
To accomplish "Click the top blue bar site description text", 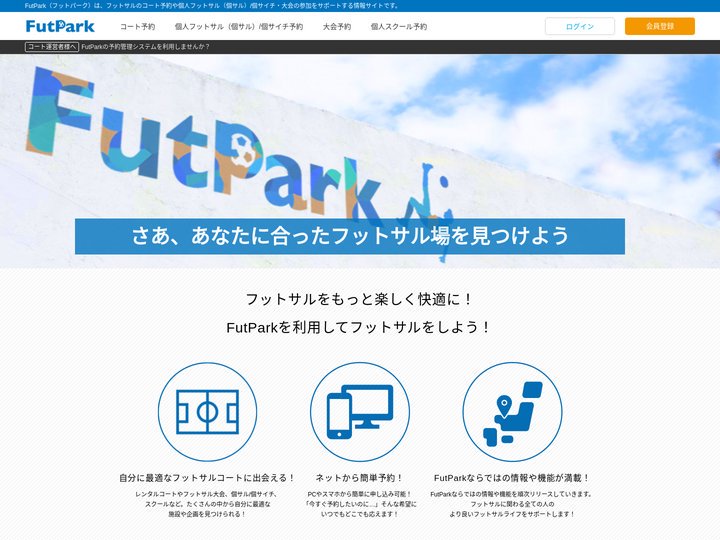I will pyautogui.click(x=212, y=6).
